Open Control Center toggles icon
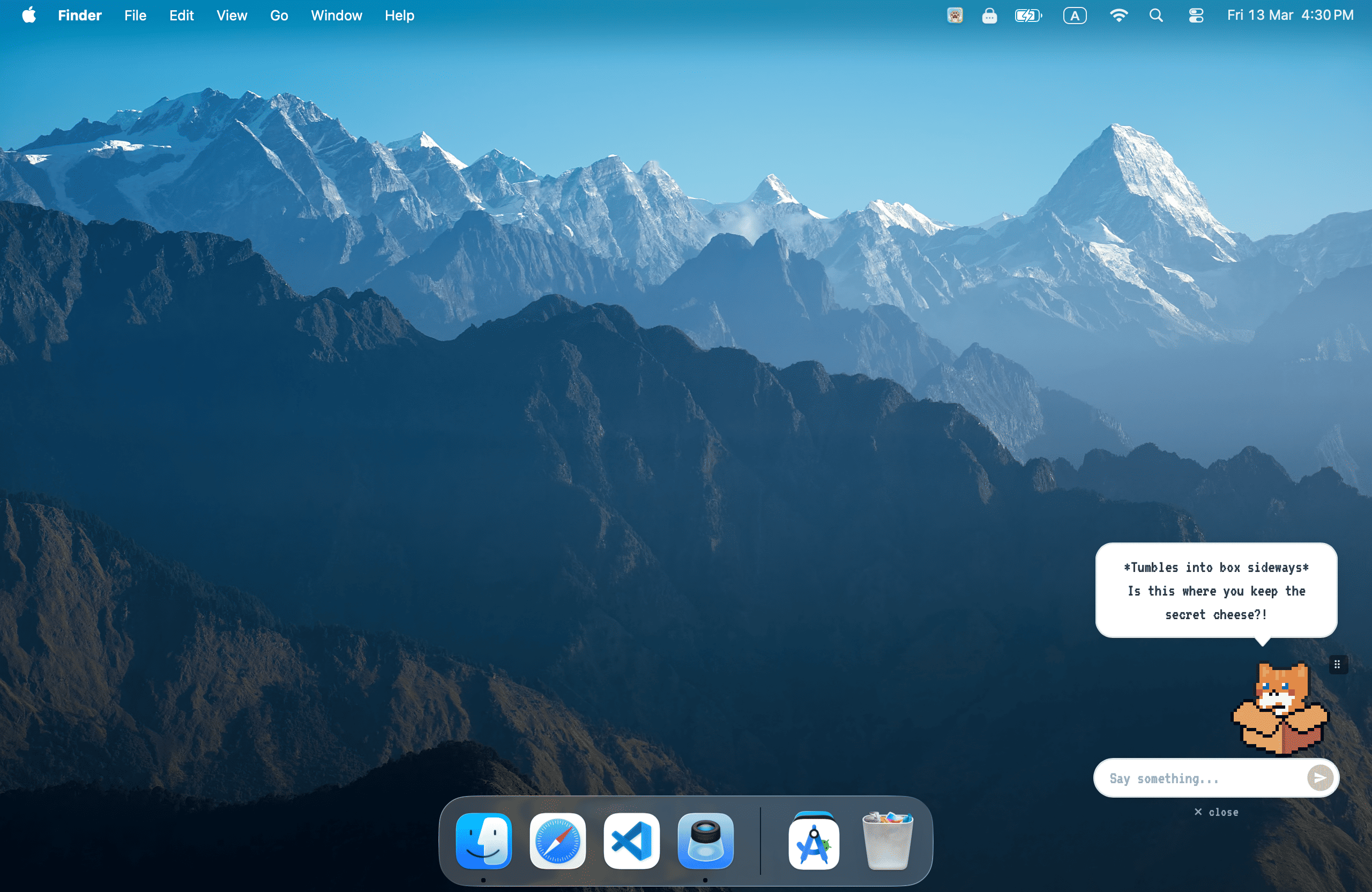 point(1196,16)
